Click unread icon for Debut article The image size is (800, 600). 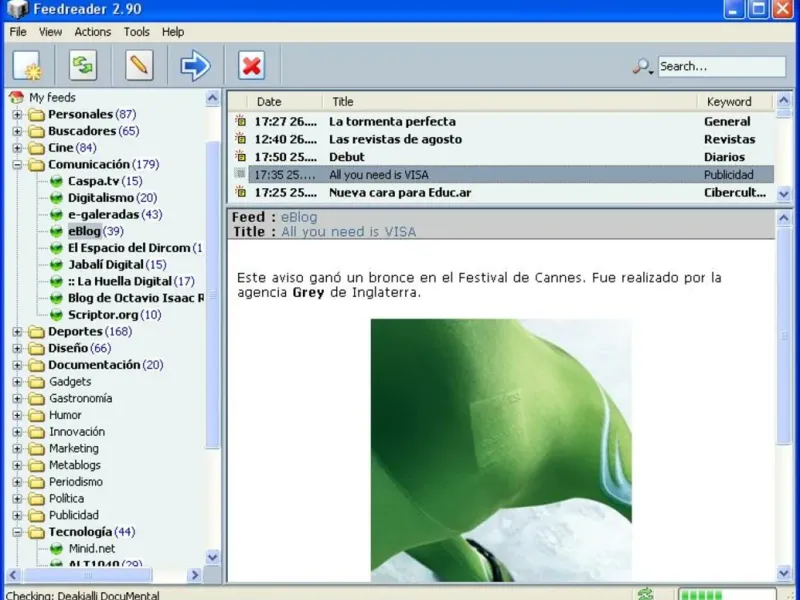[x=240, y=157]
